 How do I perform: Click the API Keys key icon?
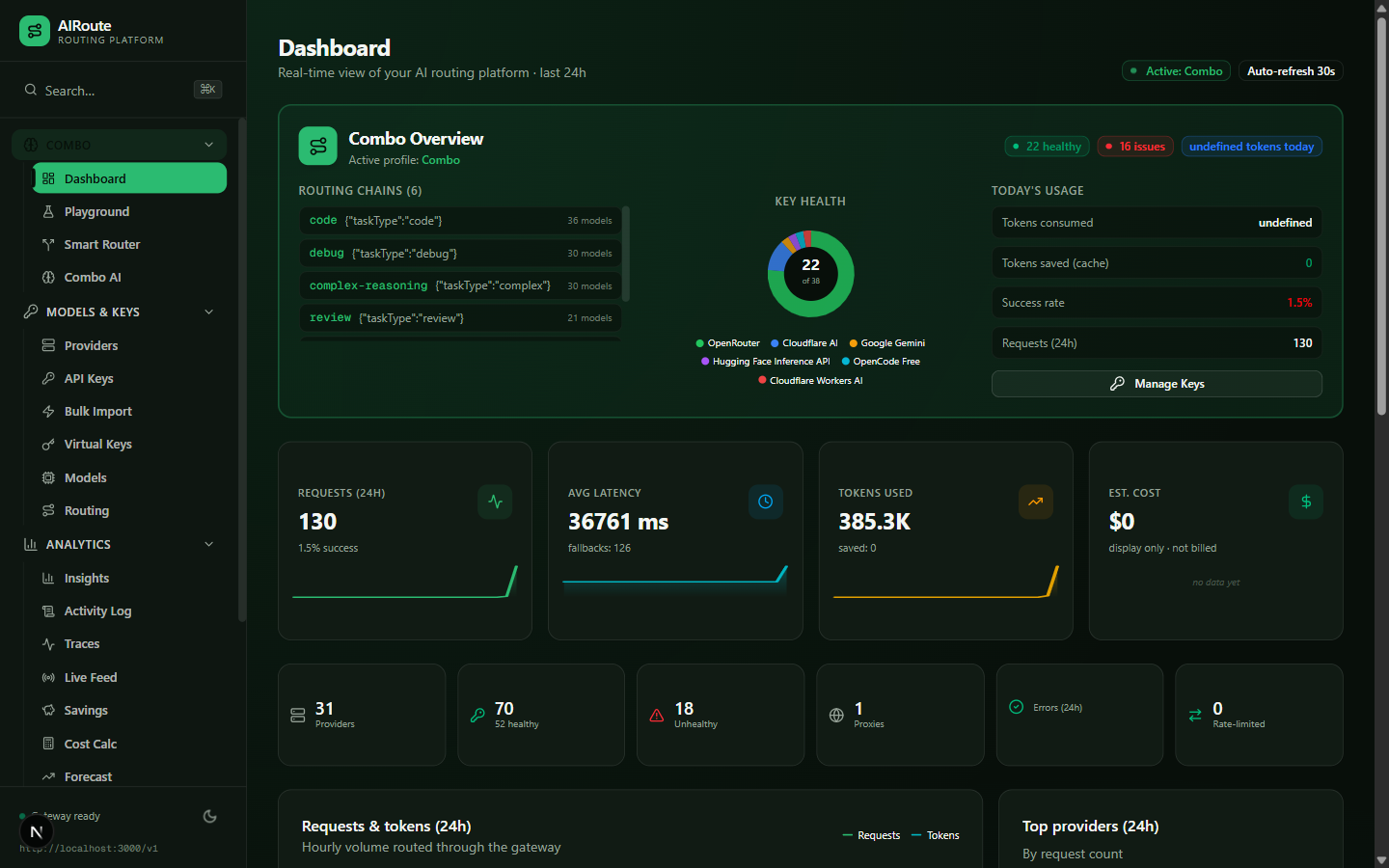pyautogui.click(x=48, y=378)
